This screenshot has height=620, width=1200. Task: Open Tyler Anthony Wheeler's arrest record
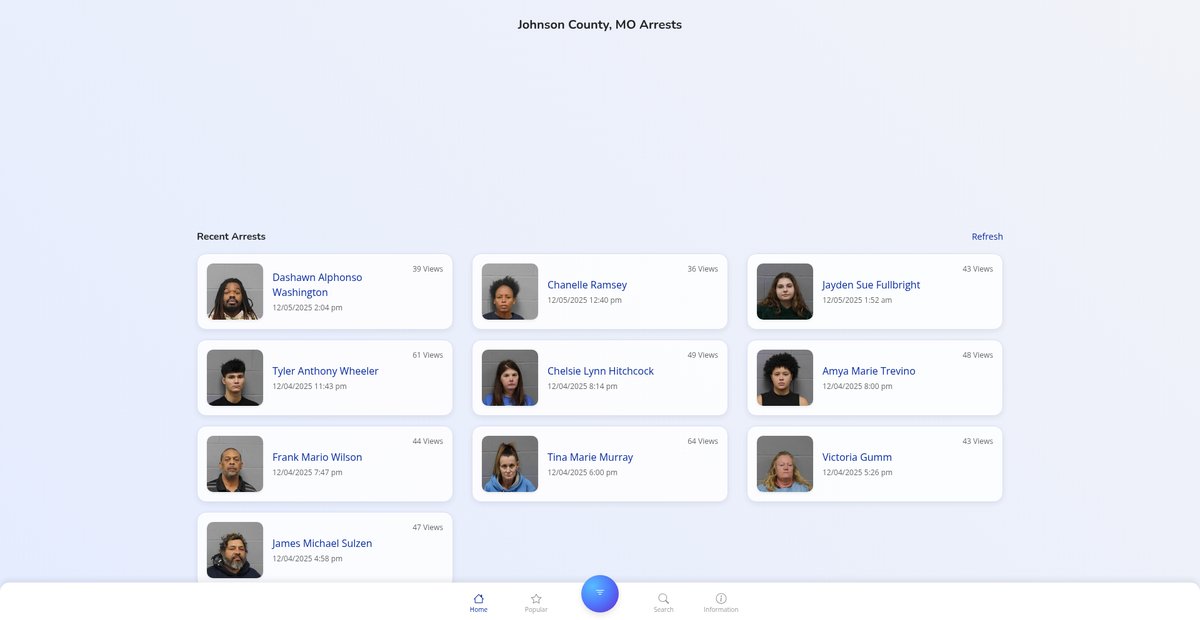click(325, 378)
